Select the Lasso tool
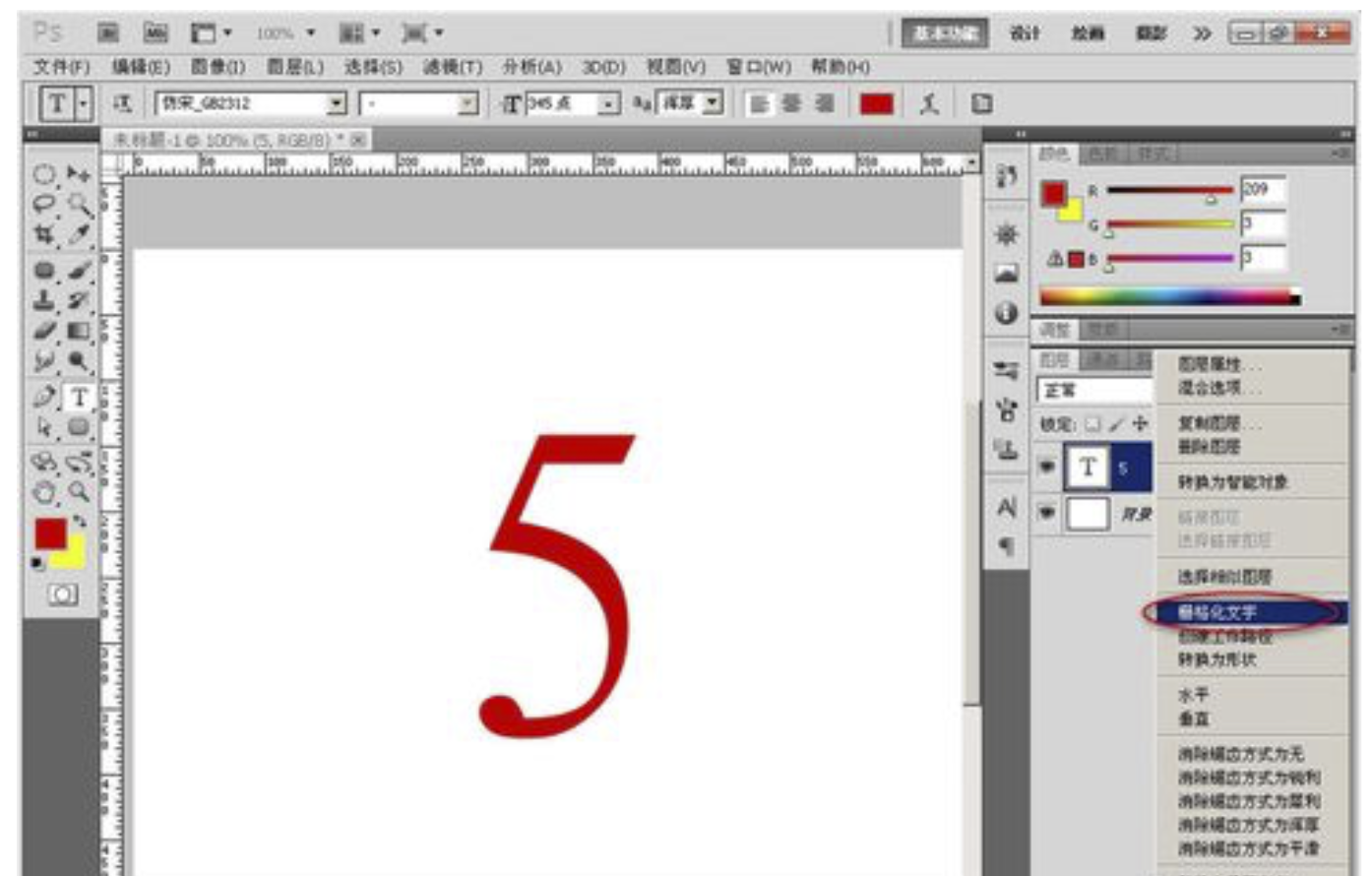The width and height of the screenshot is (1372, 876). (x=44, y=205)
